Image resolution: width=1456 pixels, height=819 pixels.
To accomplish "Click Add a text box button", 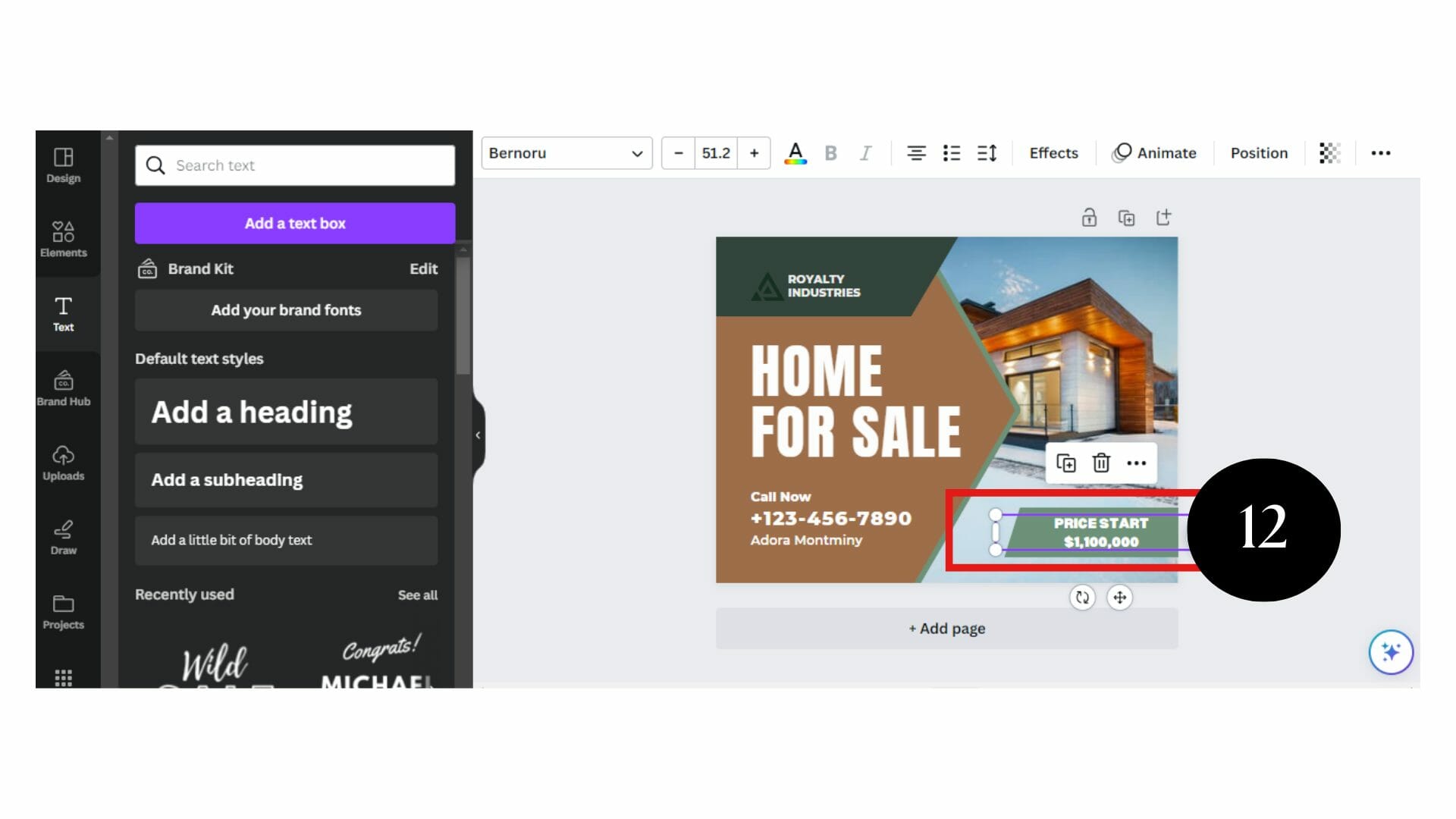I will (295, 223).
